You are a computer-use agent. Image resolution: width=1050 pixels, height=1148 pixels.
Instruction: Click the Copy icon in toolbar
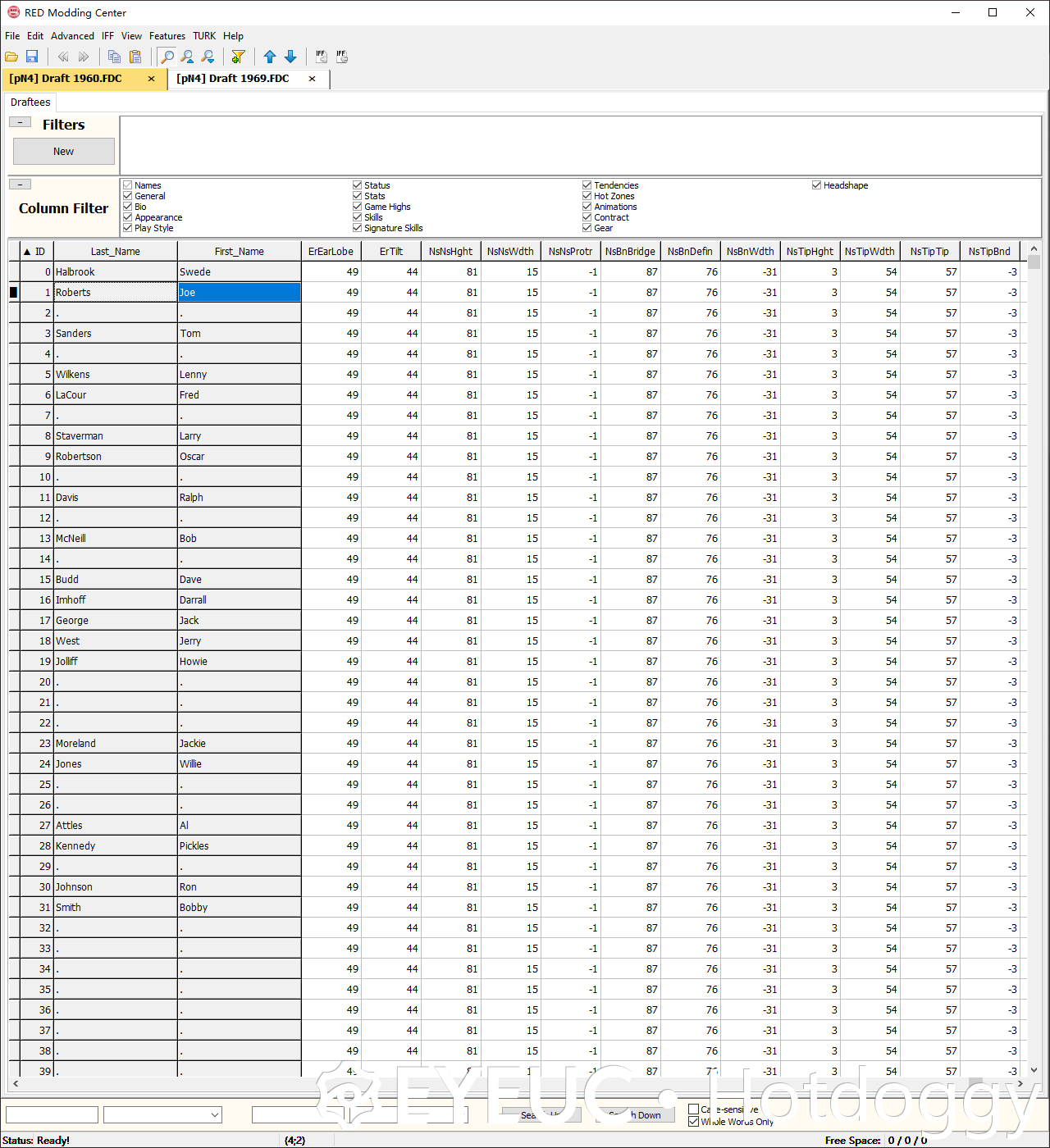pyautogui.click(x=114, y=57)
